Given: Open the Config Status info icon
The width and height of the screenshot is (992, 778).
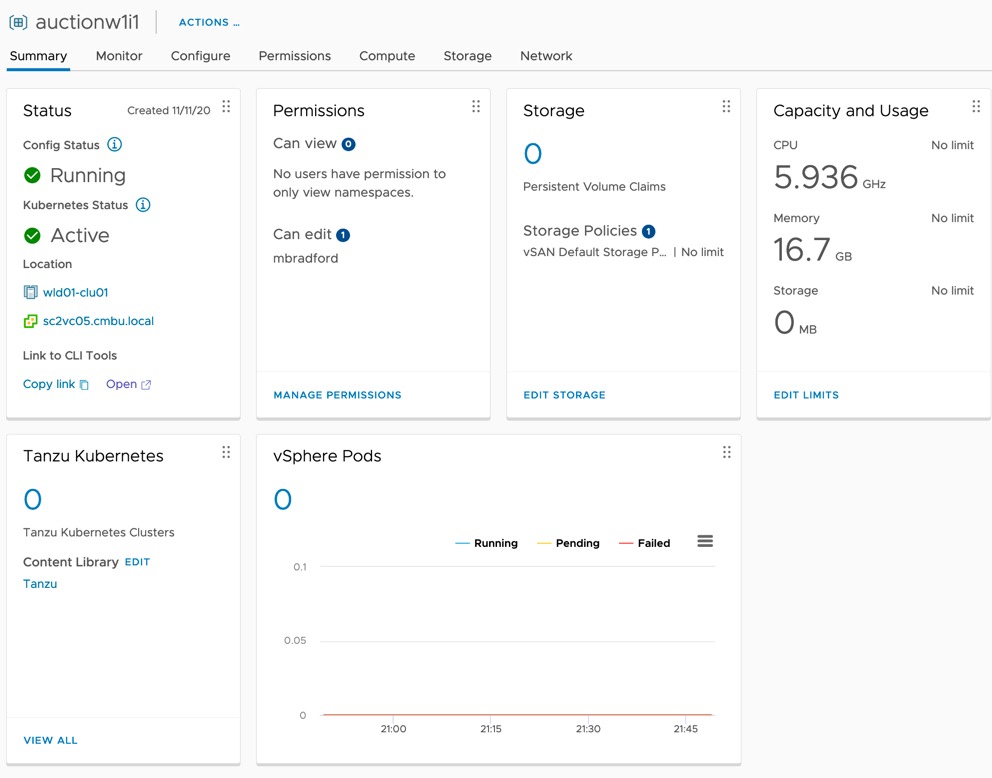Looking at the screenshot, I should pos(115,144).
